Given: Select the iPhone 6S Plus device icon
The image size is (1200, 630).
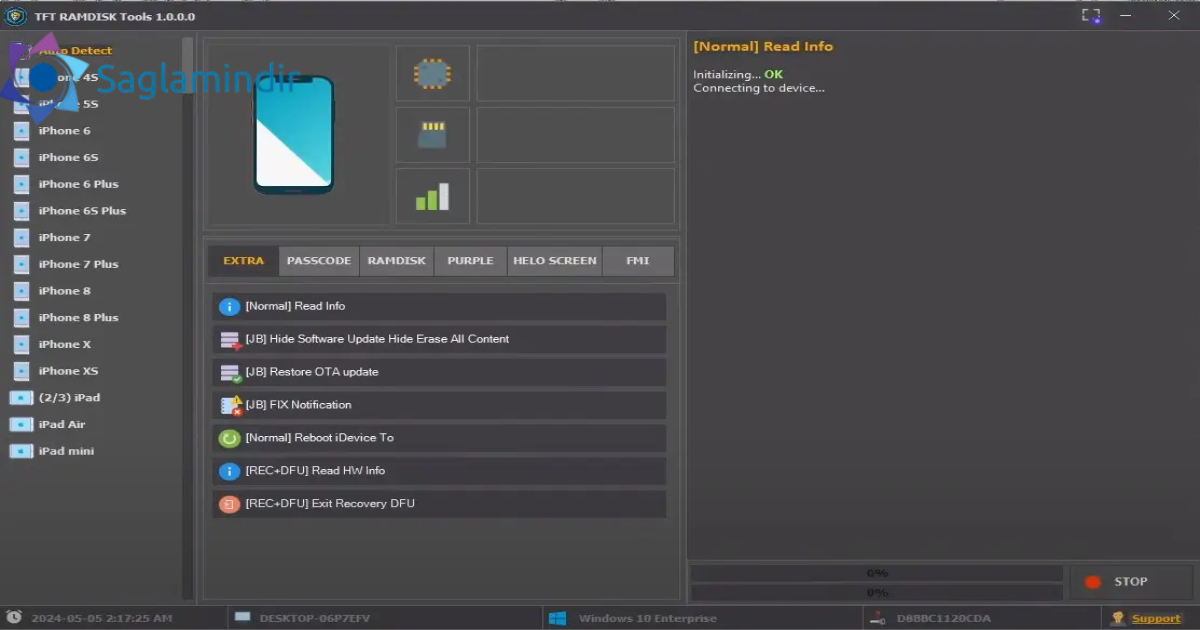Looking at the screenshot, I should click(21, 211).
